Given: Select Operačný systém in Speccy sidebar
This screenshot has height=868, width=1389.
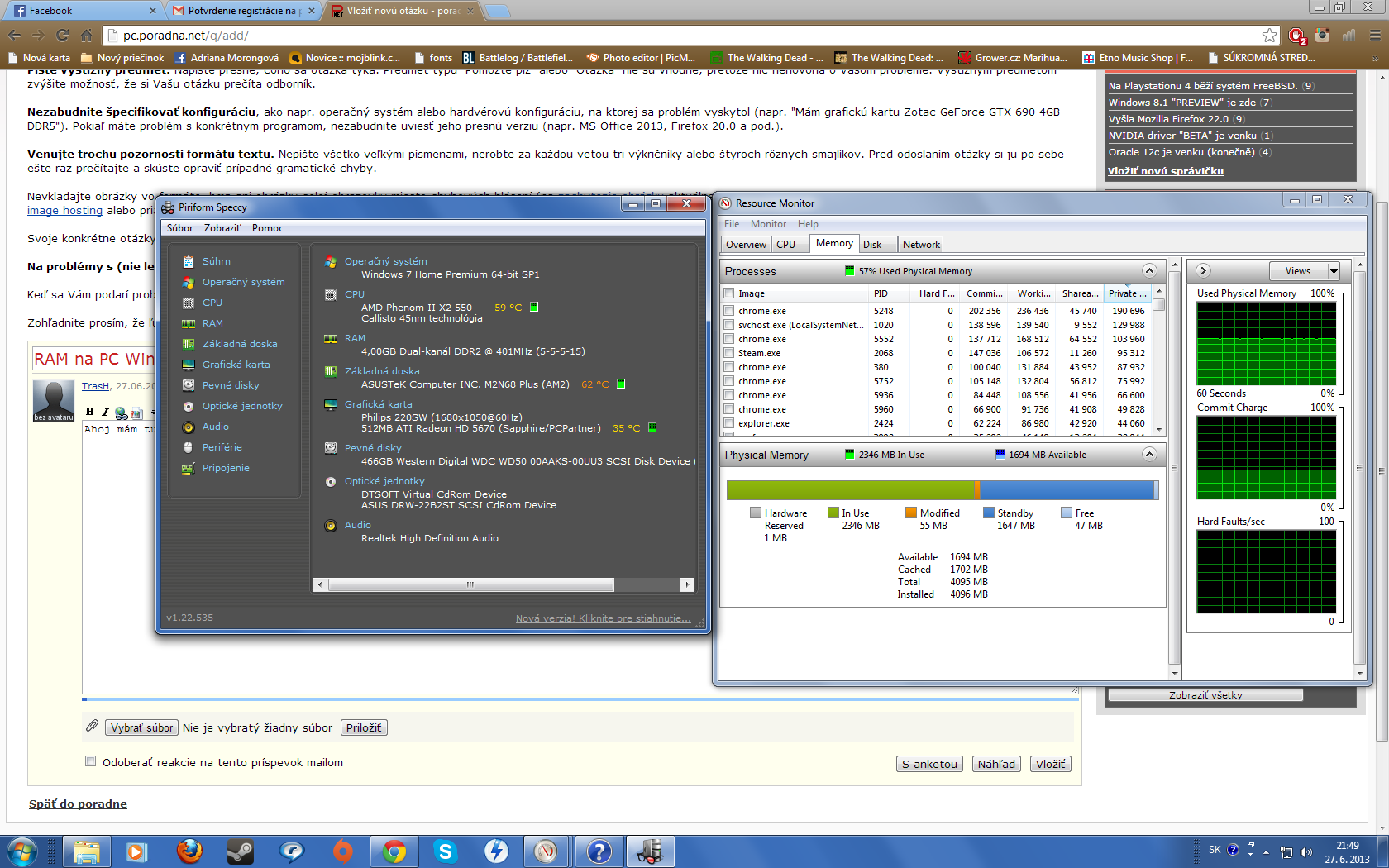Looking at the screenshot, I should [243, 282].
